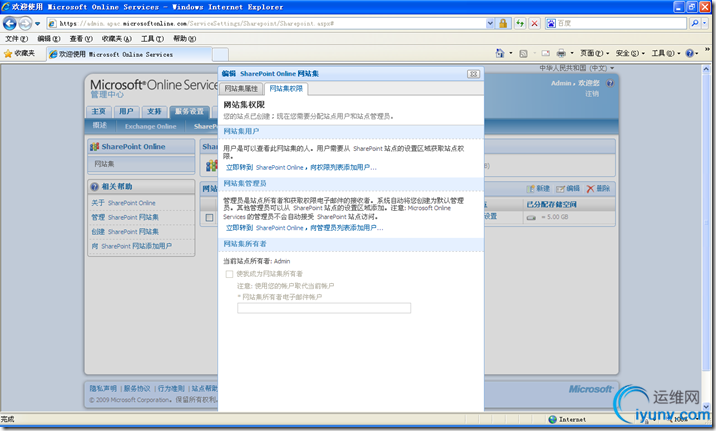Click the help icon next to Admin welcome

click(x=610, y=83)
